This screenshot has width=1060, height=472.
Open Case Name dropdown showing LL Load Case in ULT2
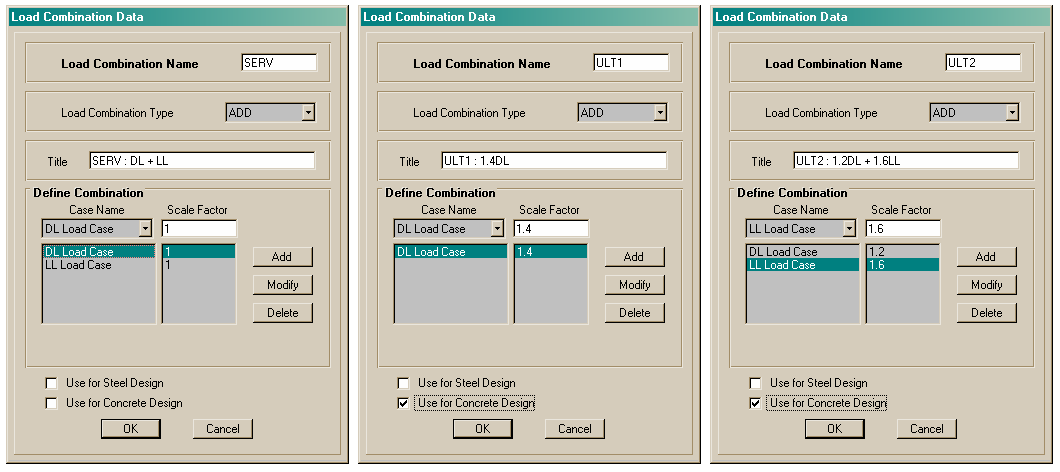849,229
